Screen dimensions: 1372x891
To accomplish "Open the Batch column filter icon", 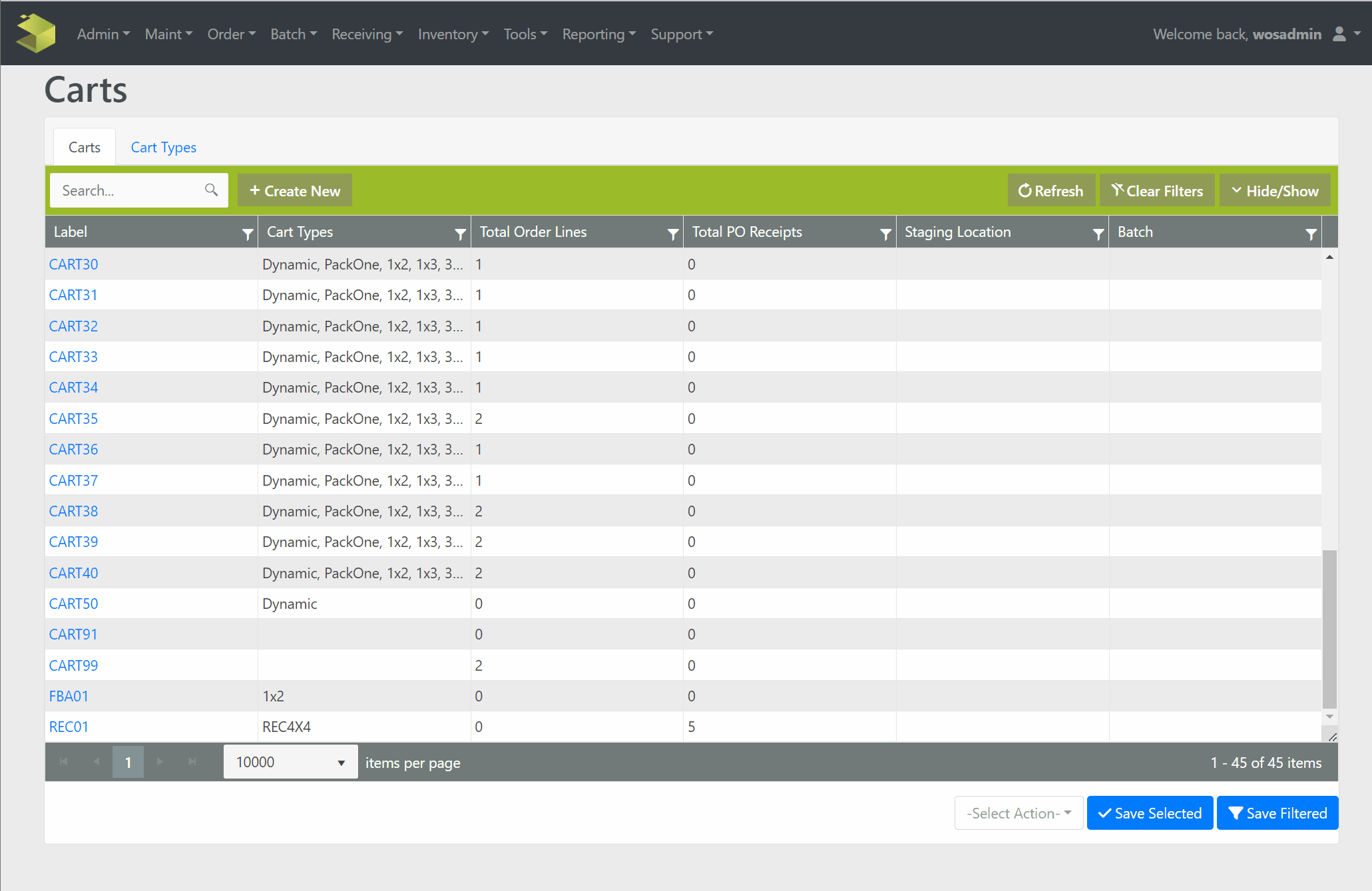I will coord(1310,234).
